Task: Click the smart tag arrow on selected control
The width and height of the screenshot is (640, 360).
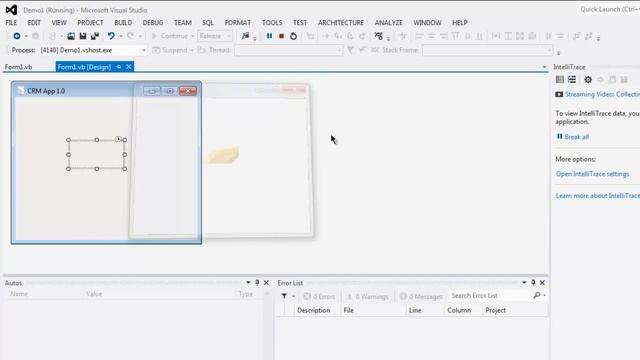Action: [x=118, y=139]
